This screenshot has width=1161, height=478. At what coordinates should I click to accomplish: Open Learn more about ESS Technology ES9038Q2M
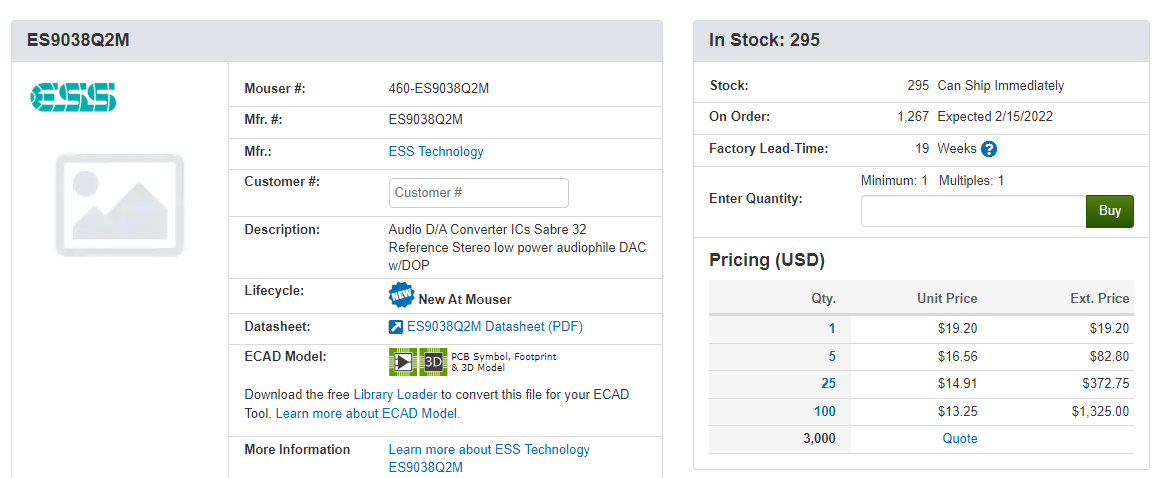(489, 458)
